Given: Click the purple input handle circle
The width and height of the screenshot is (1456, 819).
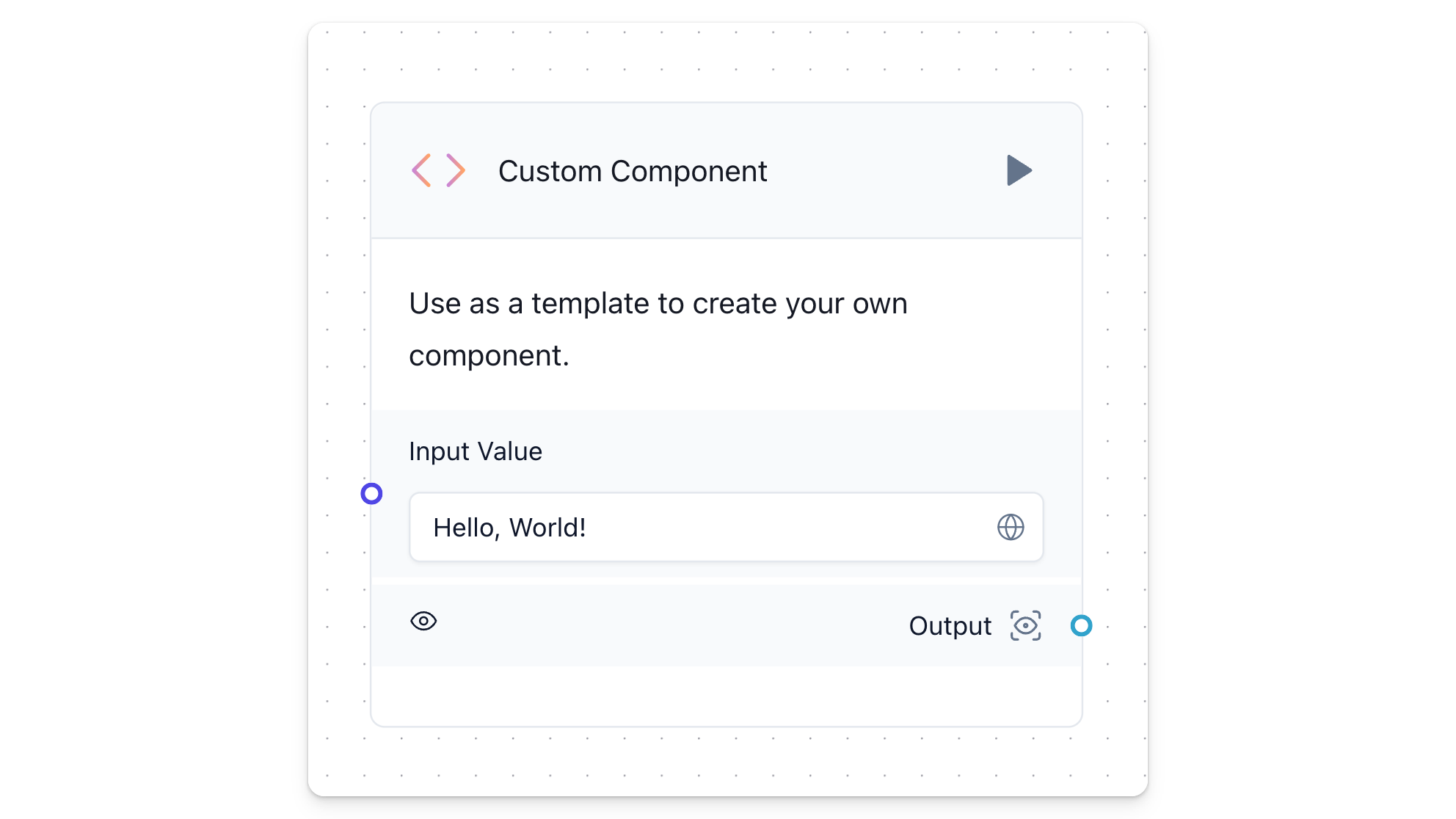Looking at the screenshot, I should [x=372, y=494].
